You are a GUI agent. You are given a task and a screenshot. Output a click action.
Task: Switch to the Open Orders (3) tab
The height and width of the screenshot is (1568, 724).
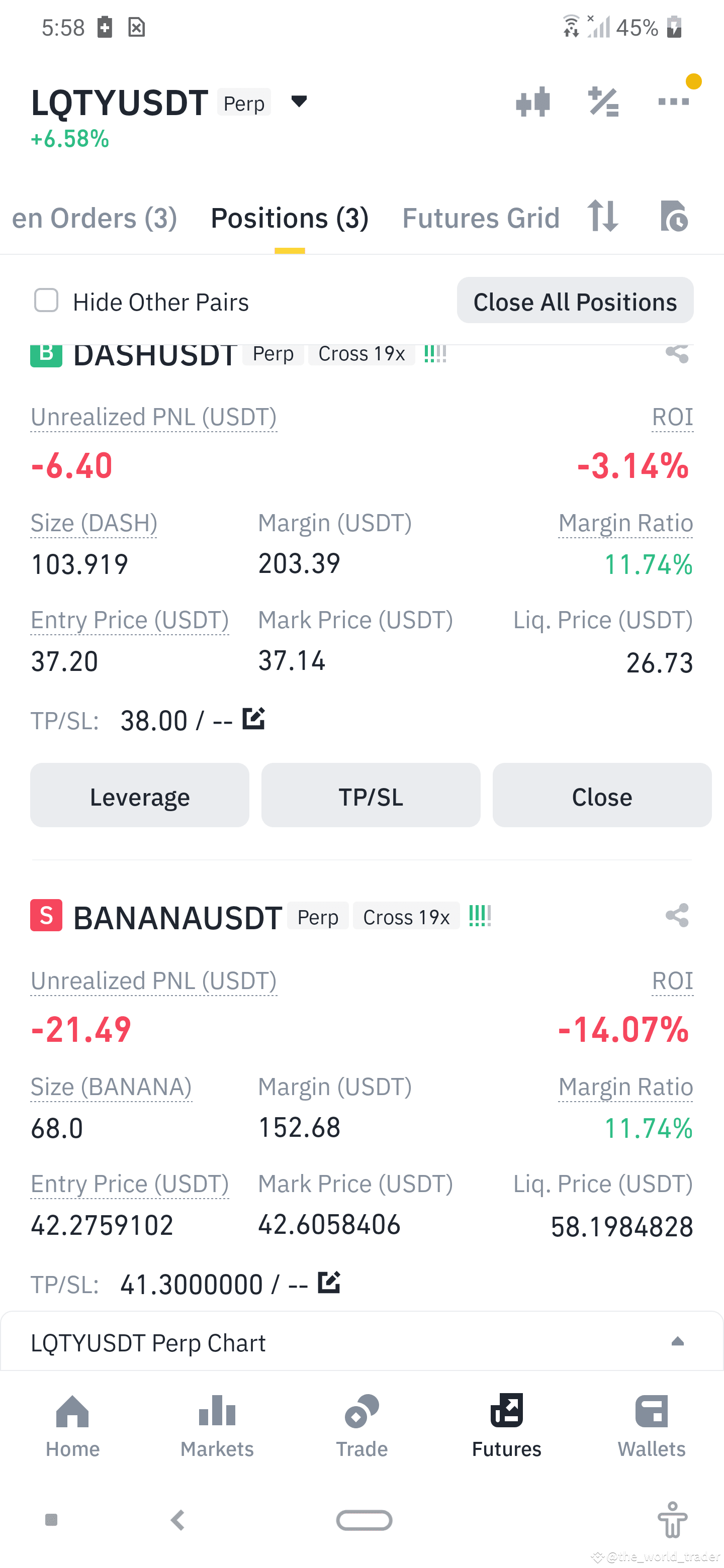[x=95, y=218]
